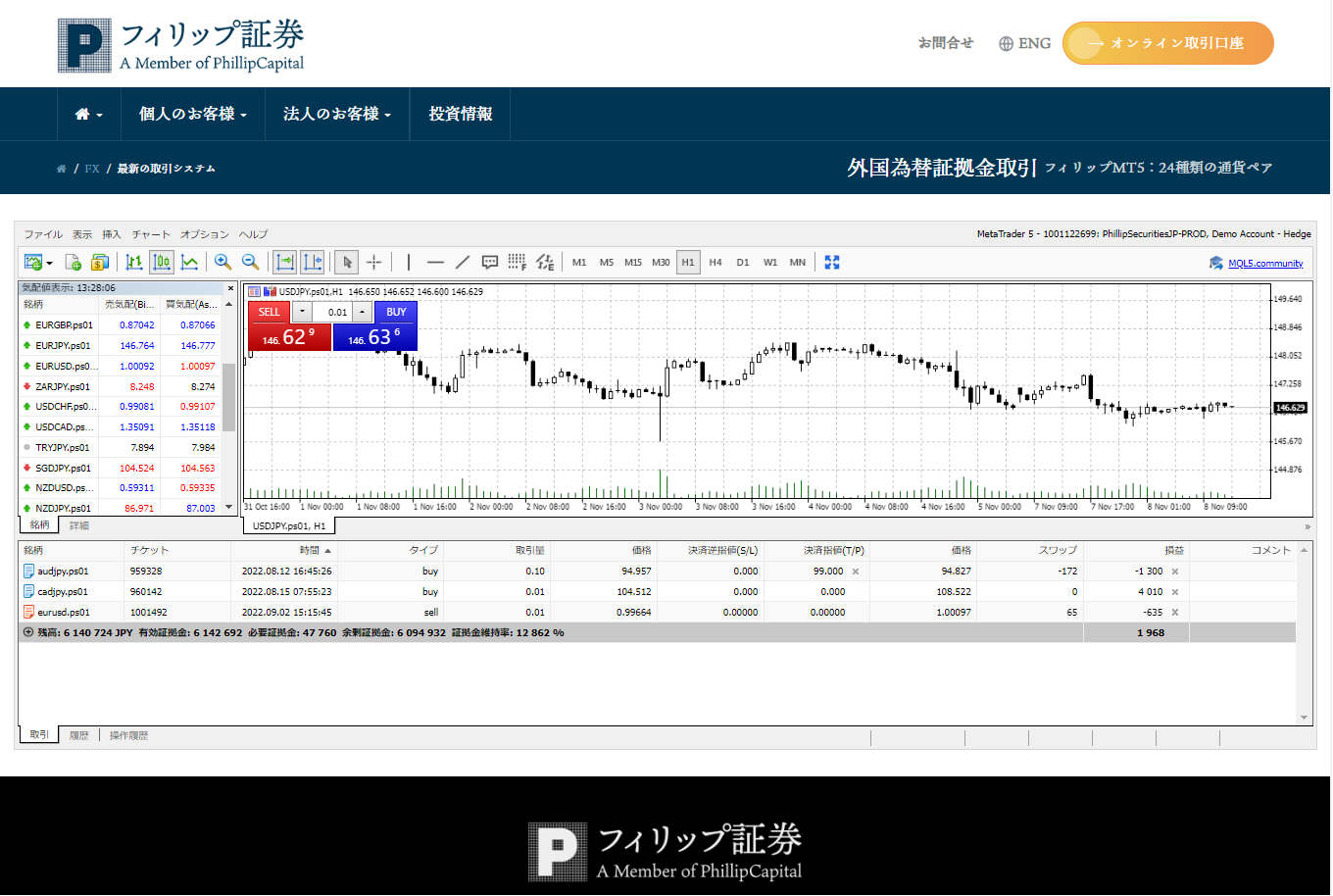
Task: Close the audjpy.ps01 position
Action: tap(1175, 572)
